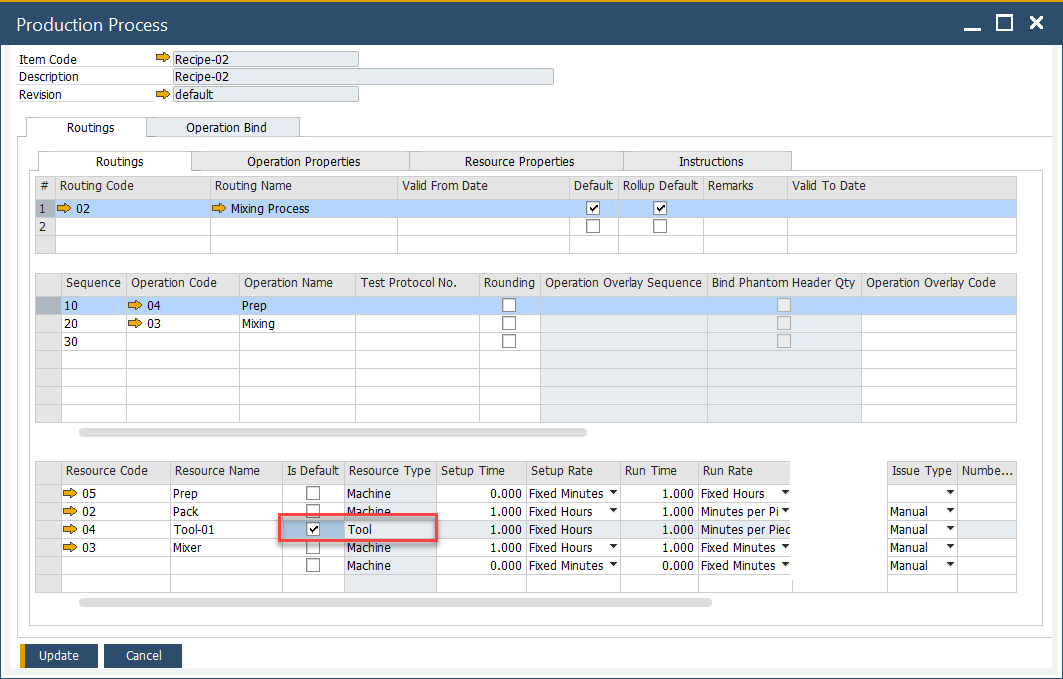Click the link arrow next to Item Code
1063x679 pixels.
(x=163, y=58)
